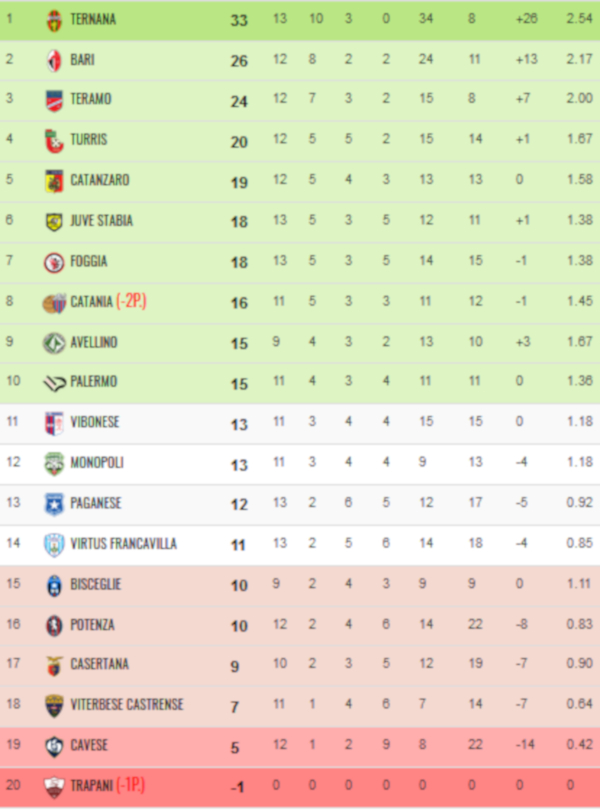
Task: Click the Bisceglie team name
Action: pos(97,585)
